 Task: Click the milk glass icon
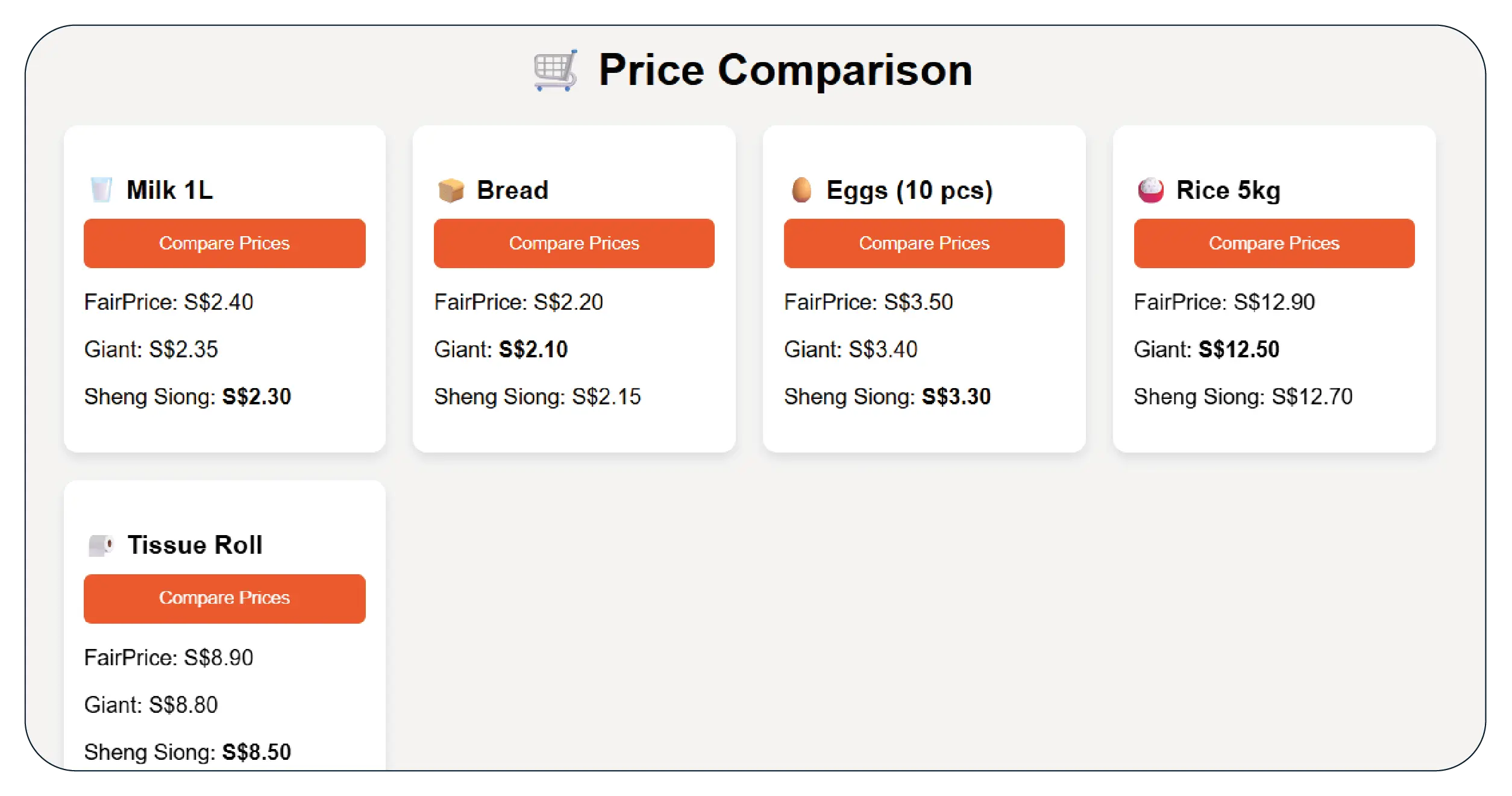pyautogui.click(x=101, y=190)
